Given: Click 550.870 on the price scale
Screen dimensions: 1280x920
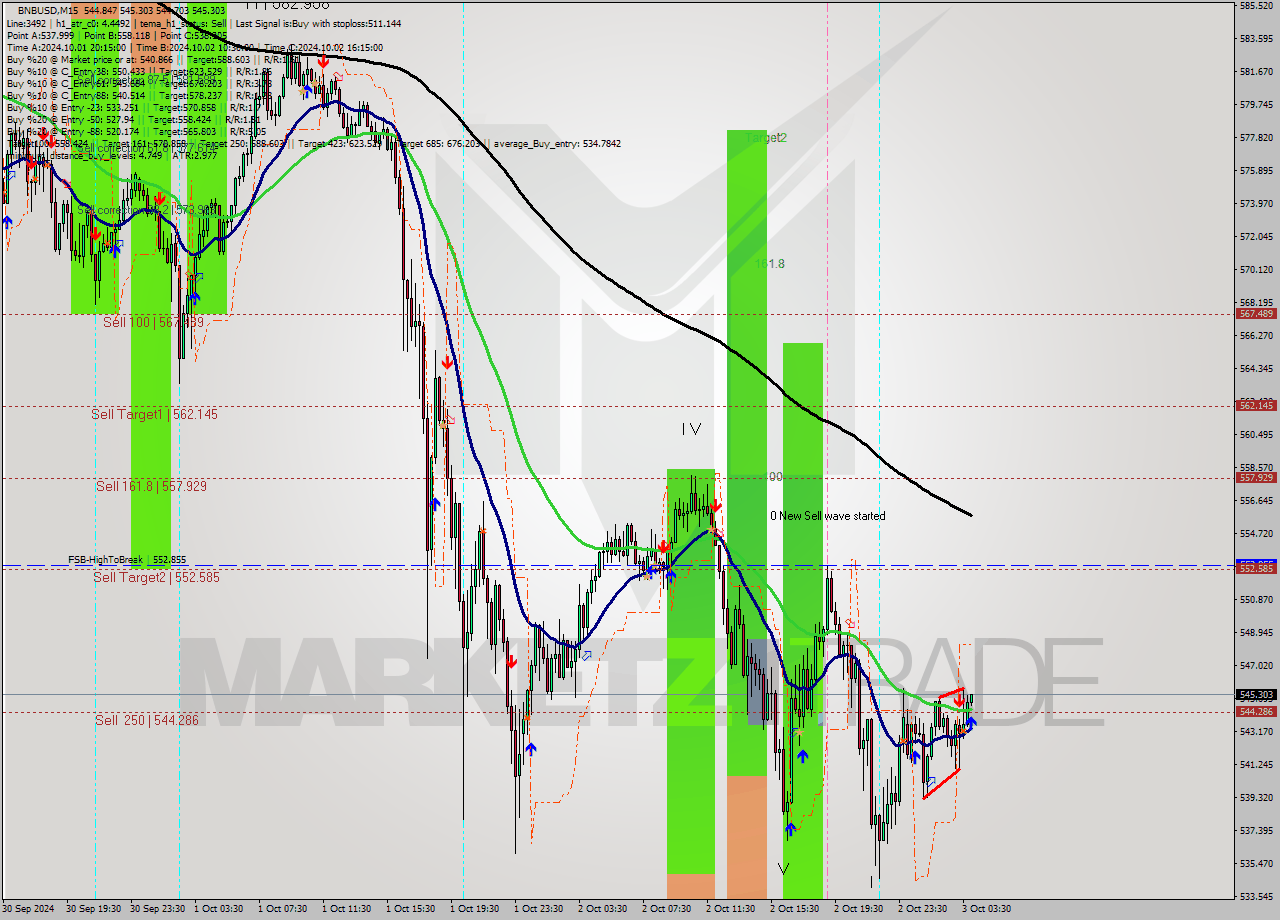Looking at the screenshot, I should [x=1256, y=600].
